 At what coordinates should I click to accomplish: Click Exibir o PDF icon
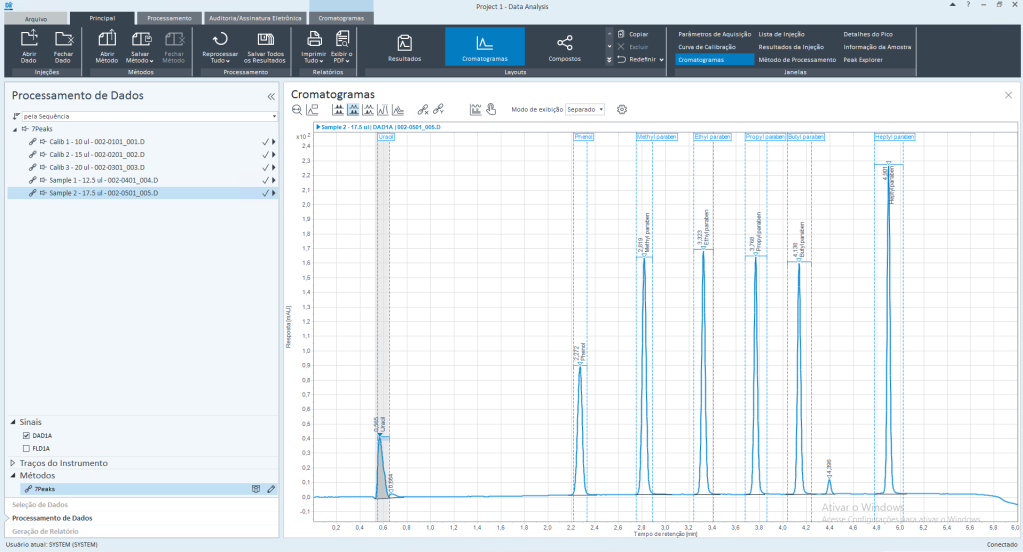[342, 39]
